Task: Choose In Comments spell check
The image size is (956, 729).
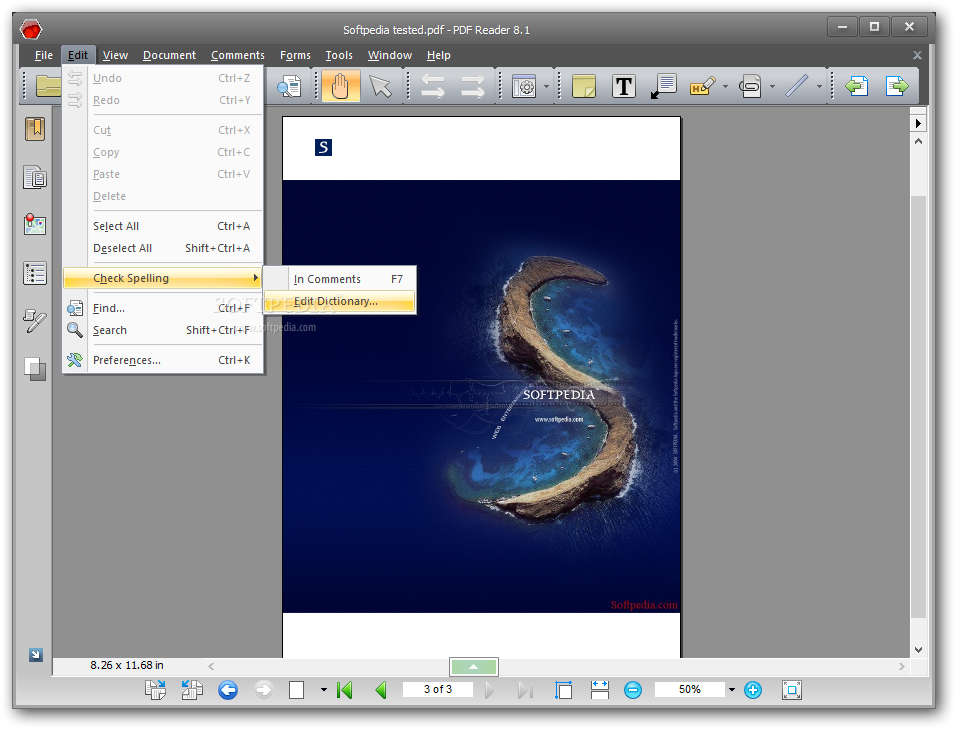Action: (x=340, y=279)
